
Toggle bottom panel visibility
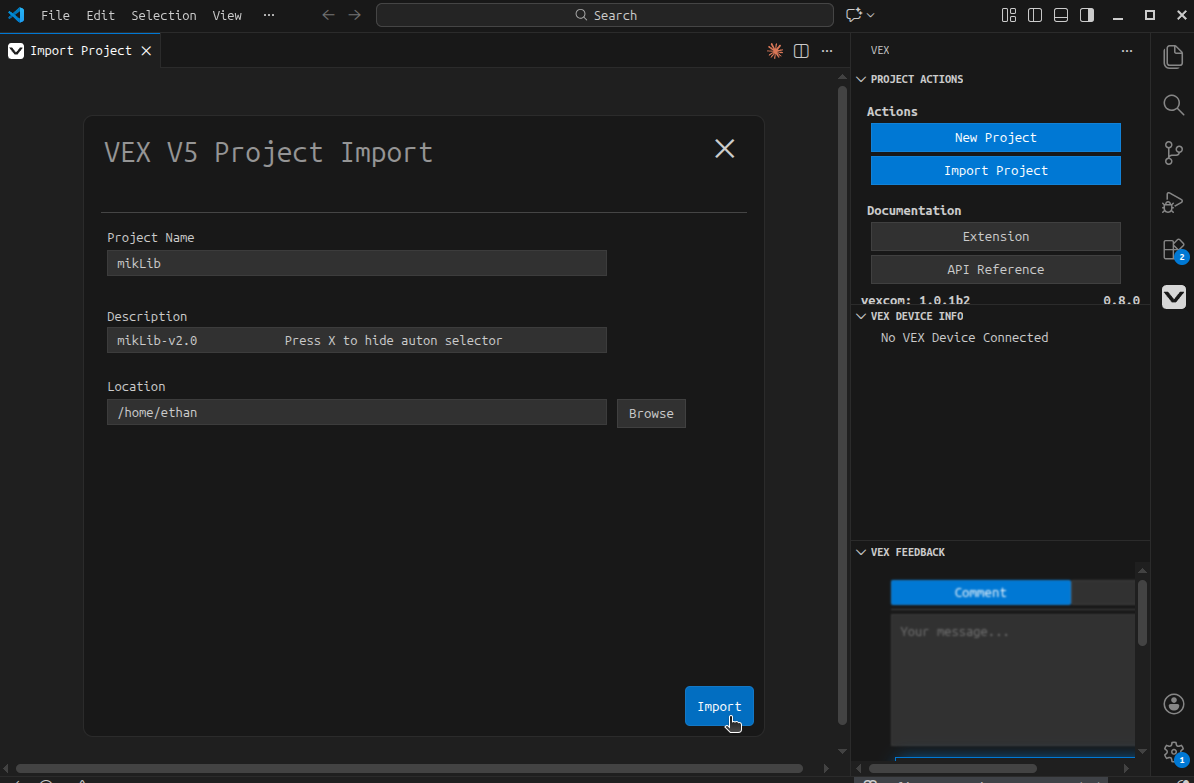click(x=1061, y=15)
